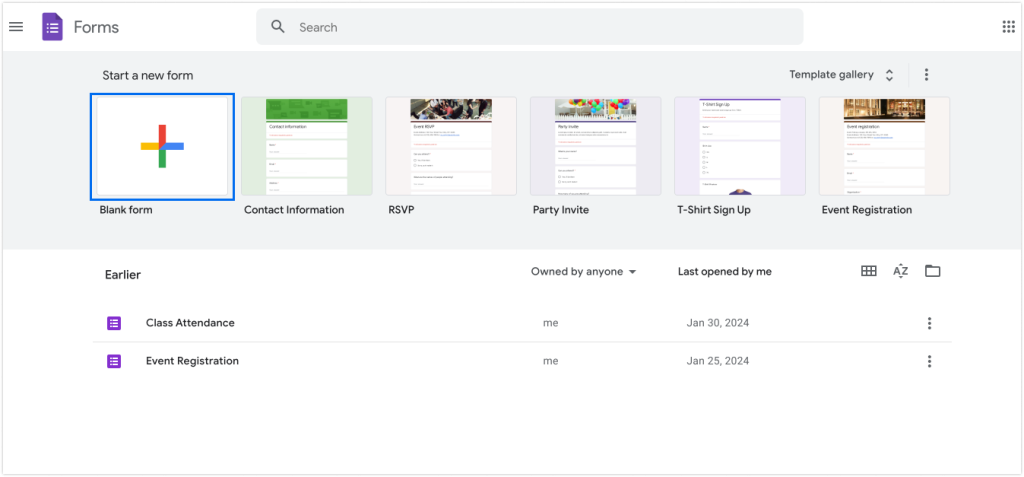Click the Earlier section heading
The image size is (1024, 477).
pos(123,275)
